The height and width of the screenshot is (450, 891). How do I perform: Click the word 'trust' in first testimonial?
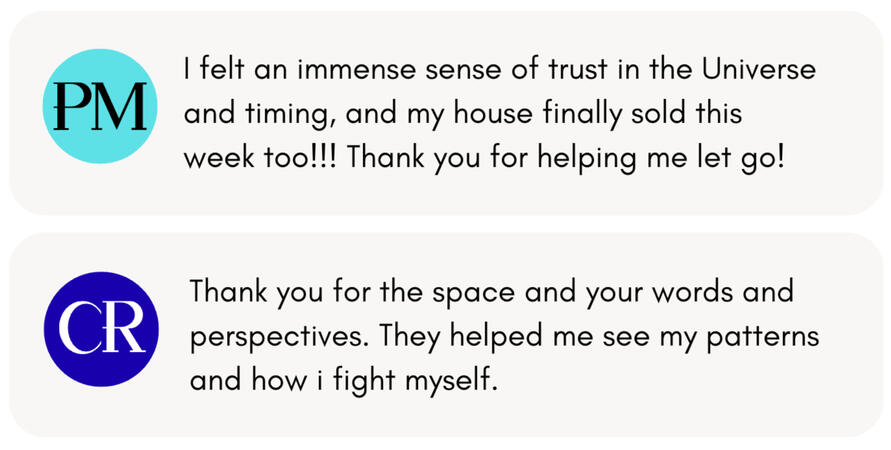577,70
